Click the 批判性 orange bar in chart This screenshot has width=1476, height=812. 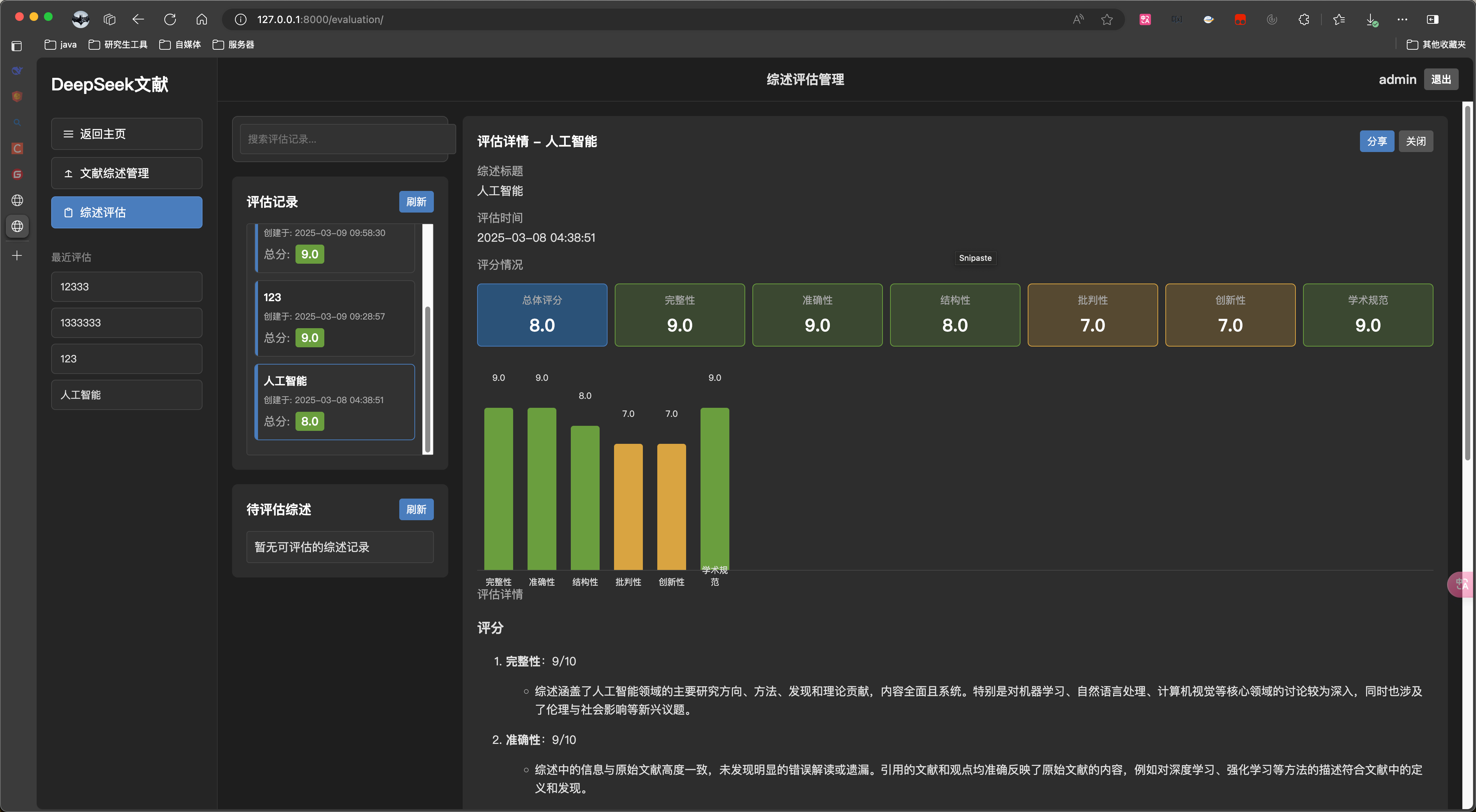tap(628, 507)
